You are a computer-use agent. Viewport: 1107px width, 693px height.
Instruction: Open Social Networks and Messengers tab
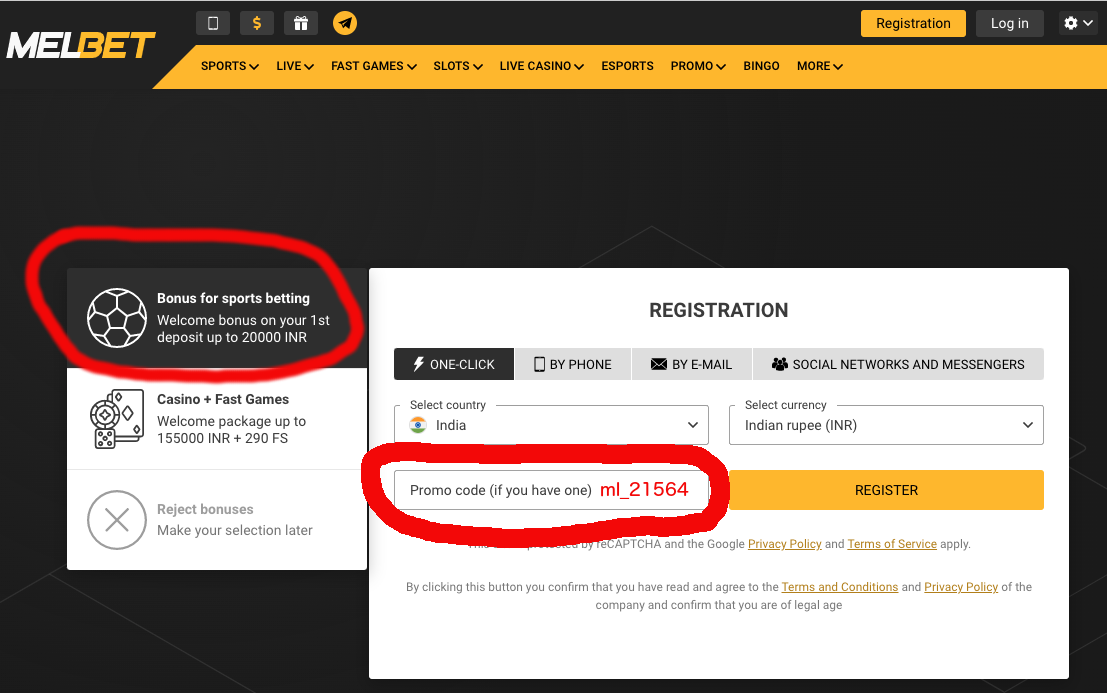pos(898,364)
